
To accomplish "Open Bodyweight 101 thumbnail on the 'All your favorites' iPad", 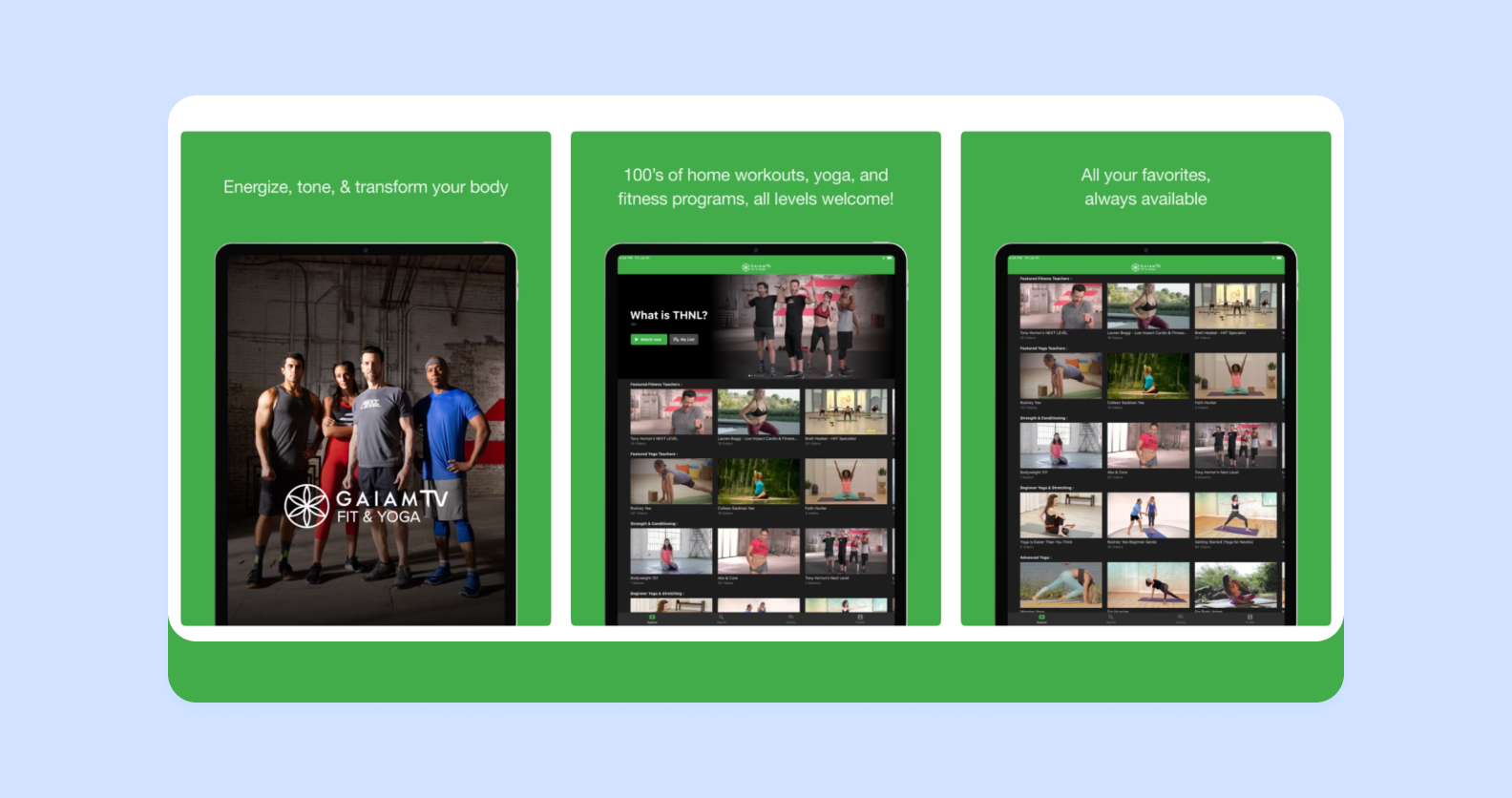I will 1060,446.
